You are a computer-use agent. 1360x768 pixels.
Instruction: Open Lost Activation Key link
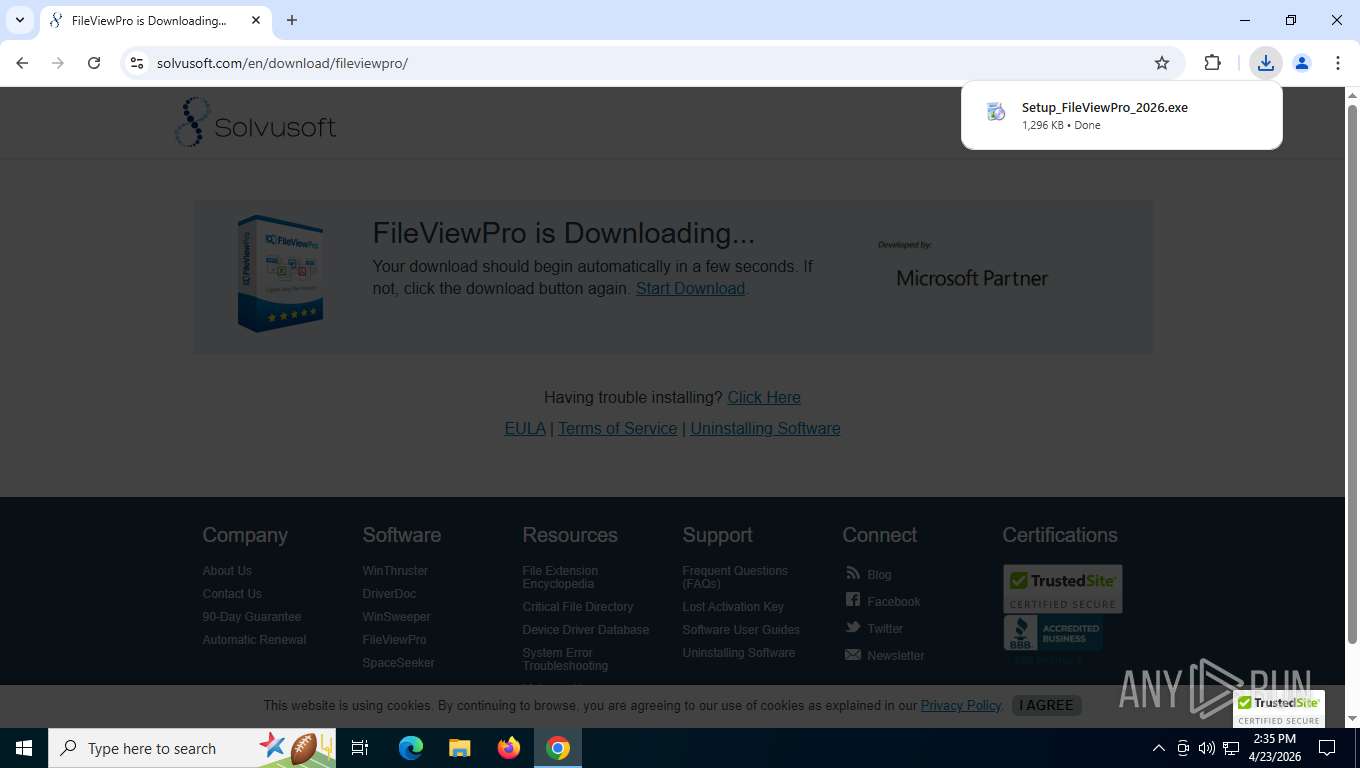[733, 607]
